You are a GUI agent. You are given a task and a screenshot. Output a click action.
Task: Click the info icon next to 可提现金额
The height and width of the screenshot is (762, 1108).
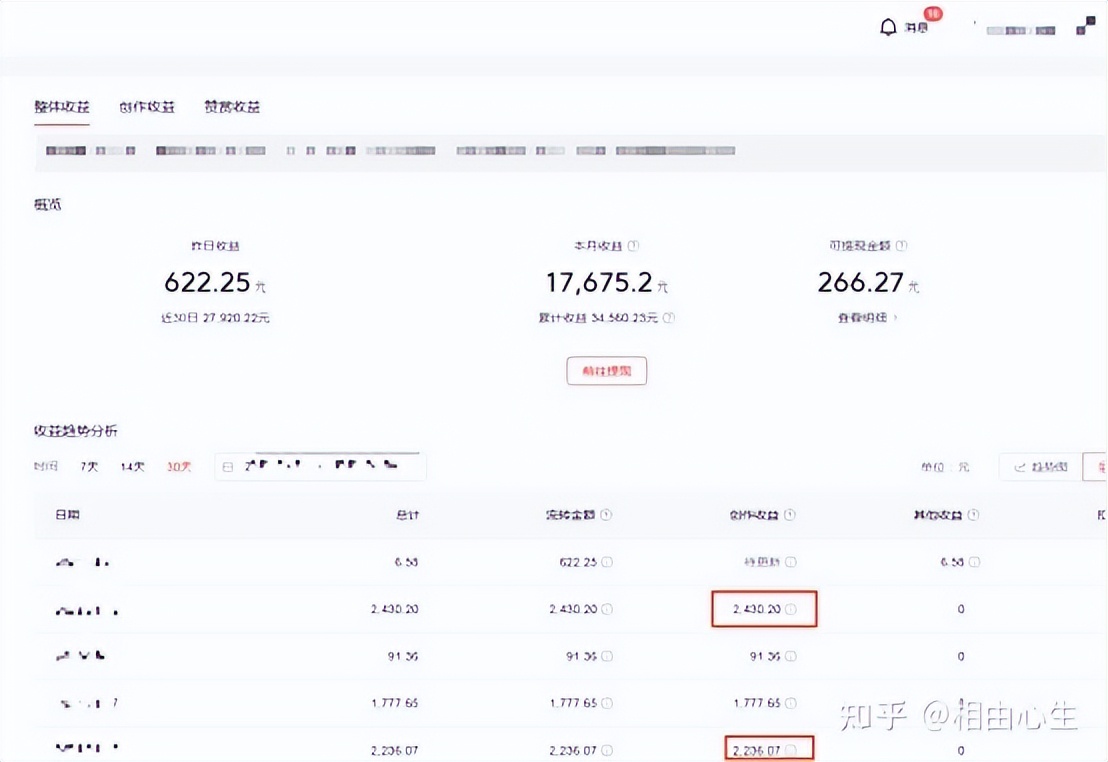[901, 245]
